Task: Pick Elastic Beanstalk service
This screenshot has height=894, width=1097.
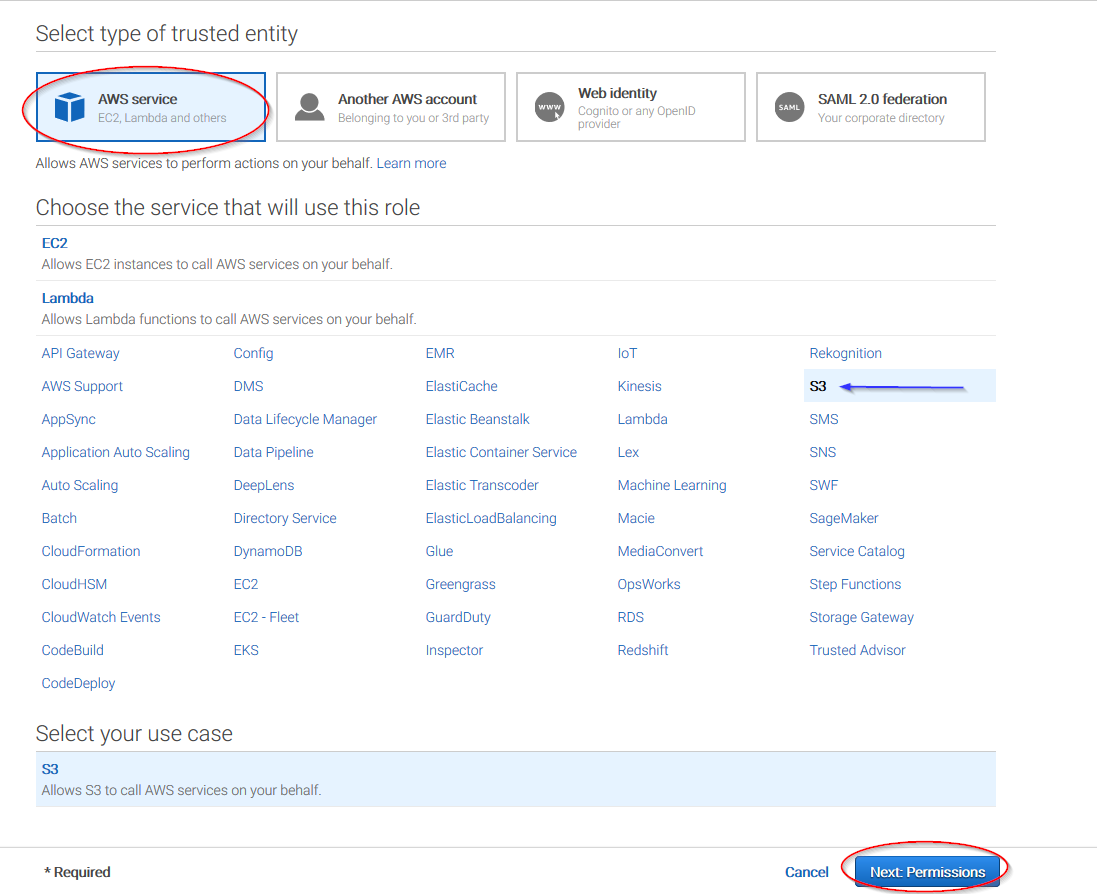Action: coord(478,419)
